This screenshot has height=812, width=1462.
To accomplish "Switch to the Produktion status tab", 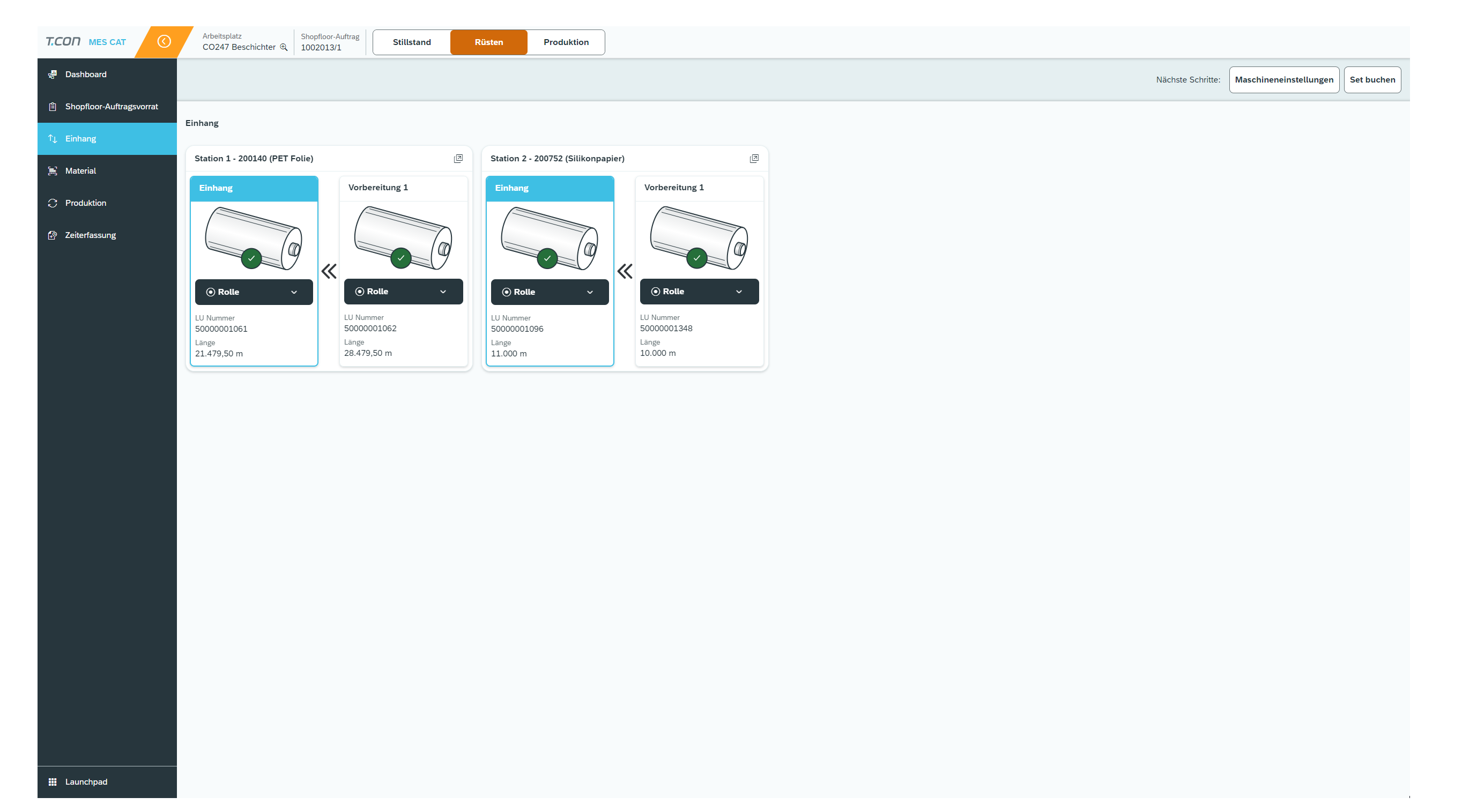I will 566,42.
